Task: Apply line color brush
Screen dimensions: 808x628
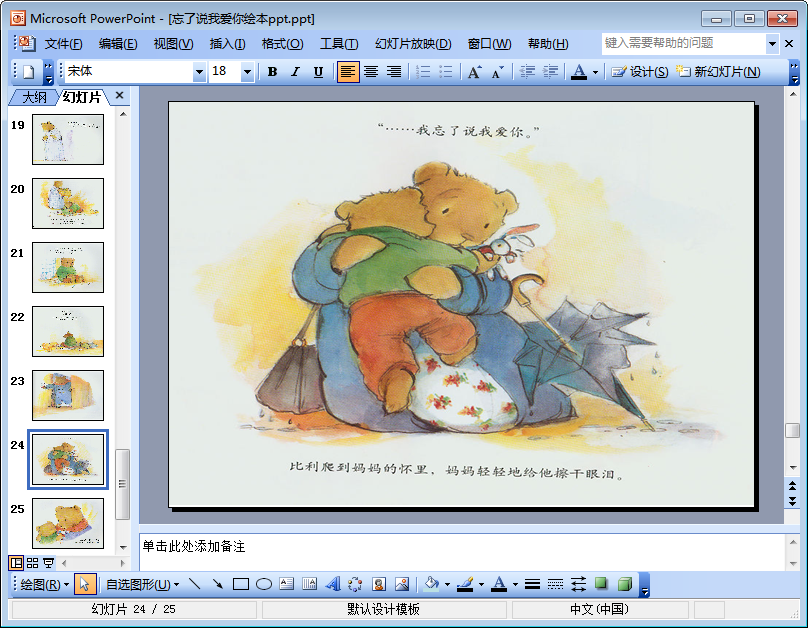Action: pos(465,584)
